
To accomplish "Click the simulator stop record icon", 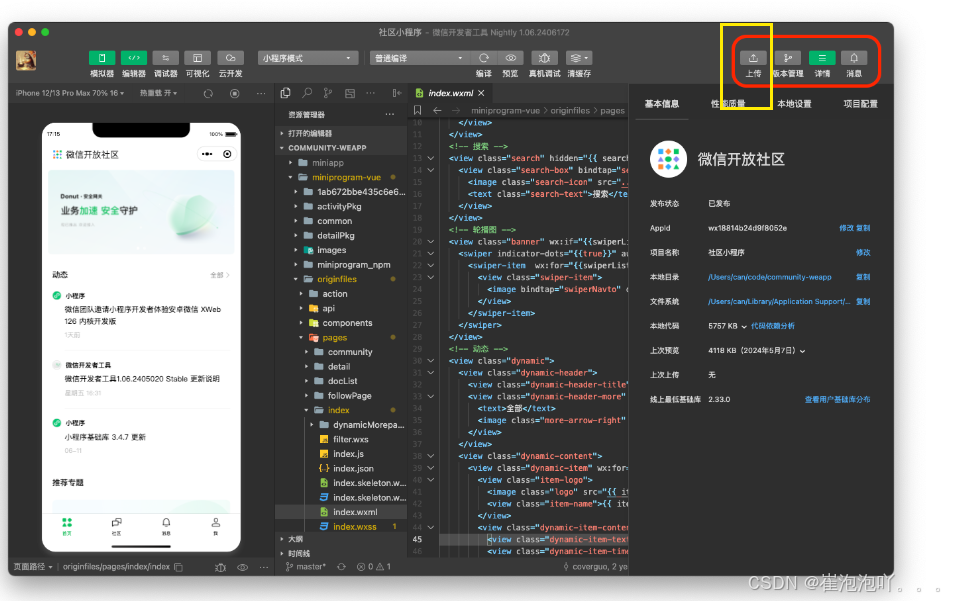I will tap(235, 93).
